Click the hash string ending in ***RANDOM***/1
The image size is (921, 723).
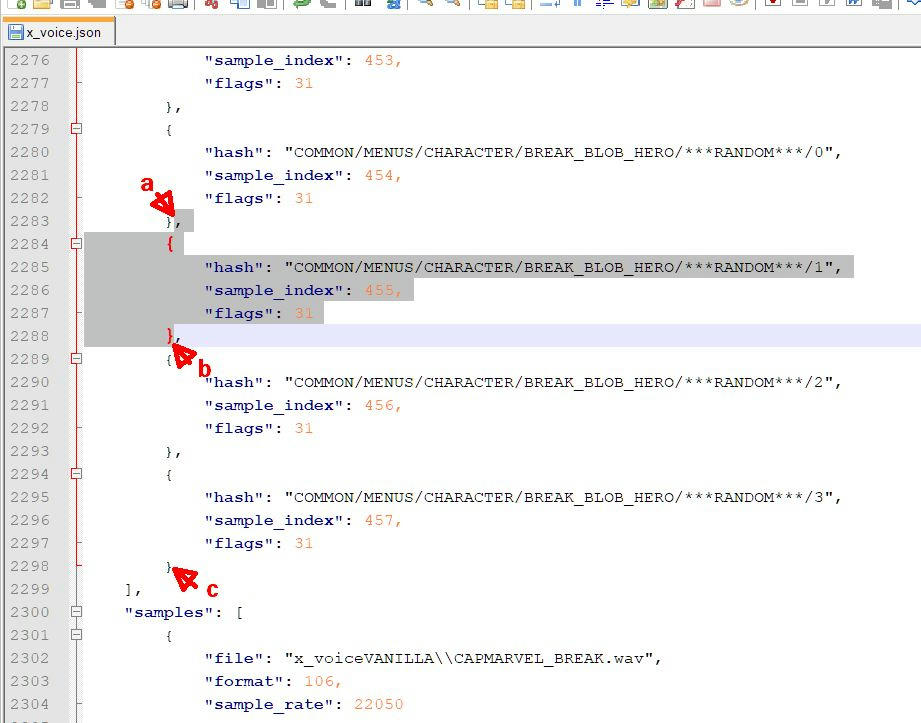tap(559, 268)
